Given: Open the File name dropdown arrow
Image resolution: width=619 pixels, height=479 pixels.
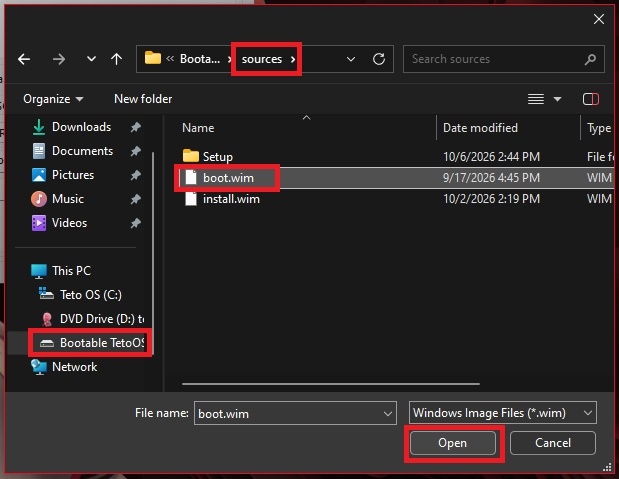Looking at the screenshot, I should 388,413.
